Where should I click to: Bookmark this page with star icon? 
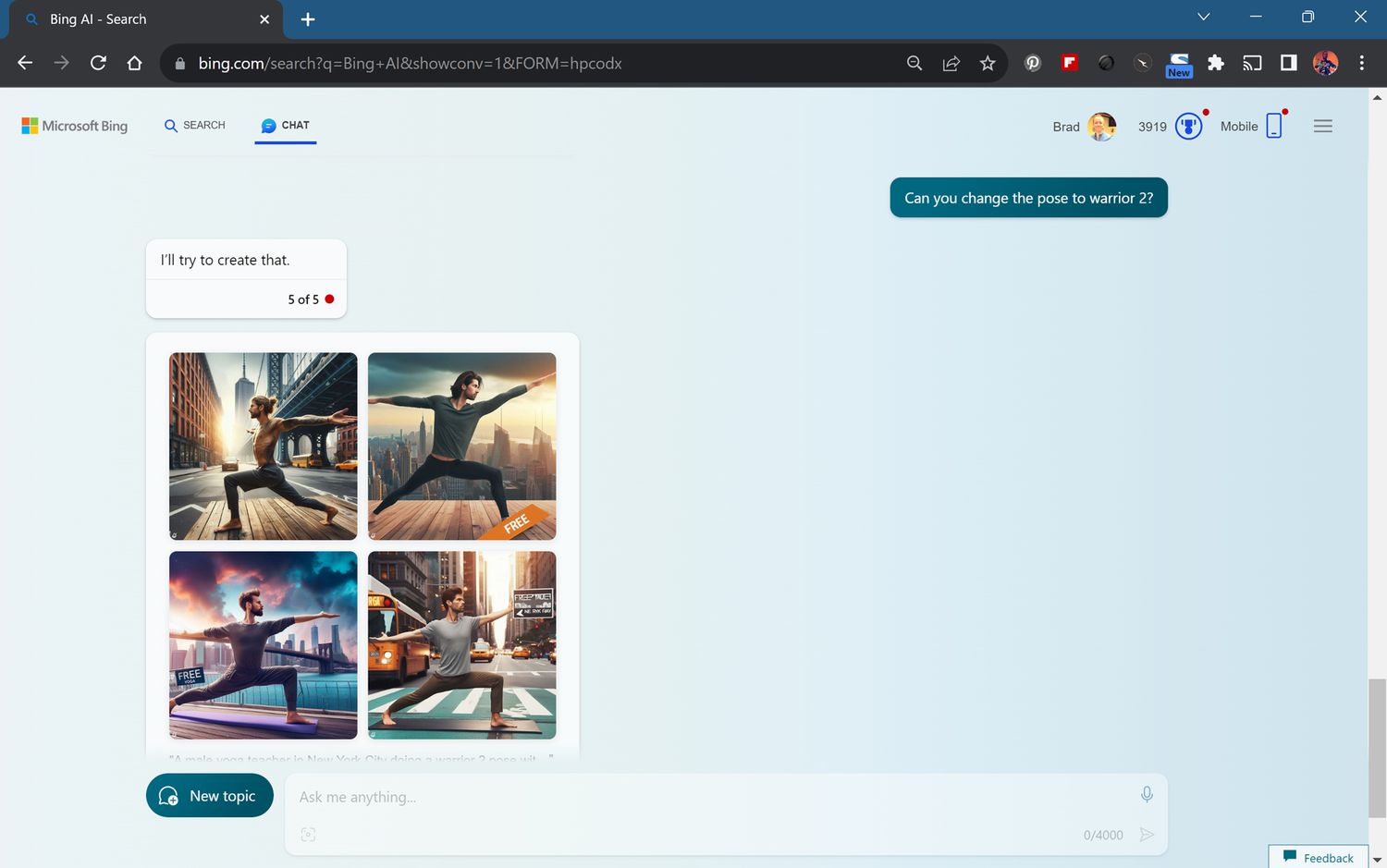point(988,63)
